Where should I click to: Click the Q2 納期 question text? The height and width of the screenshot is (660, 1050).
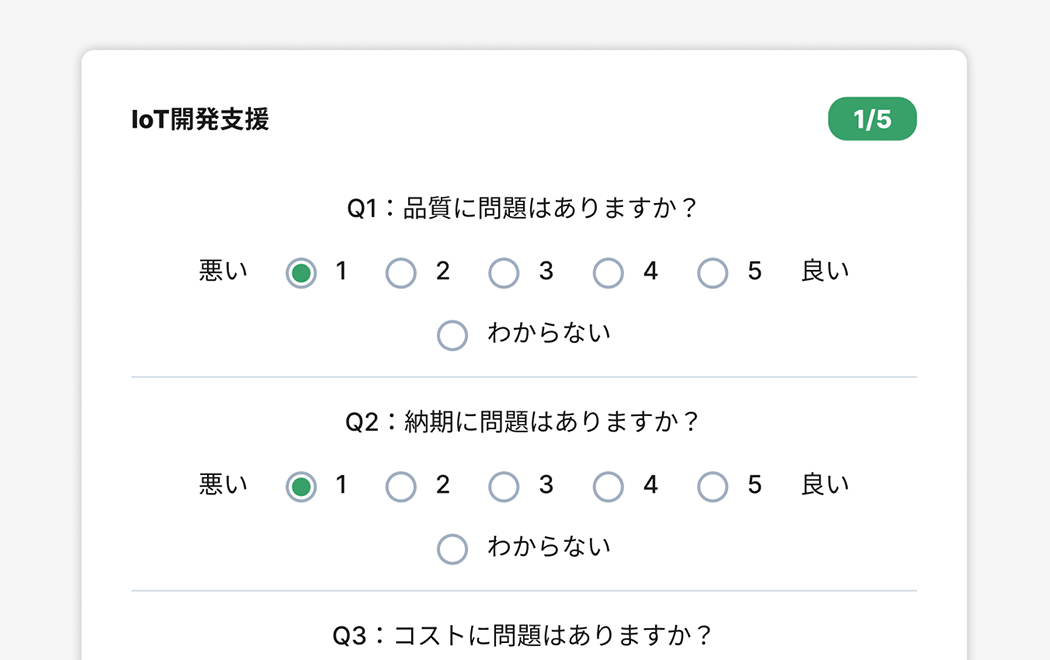click(523, 422)
